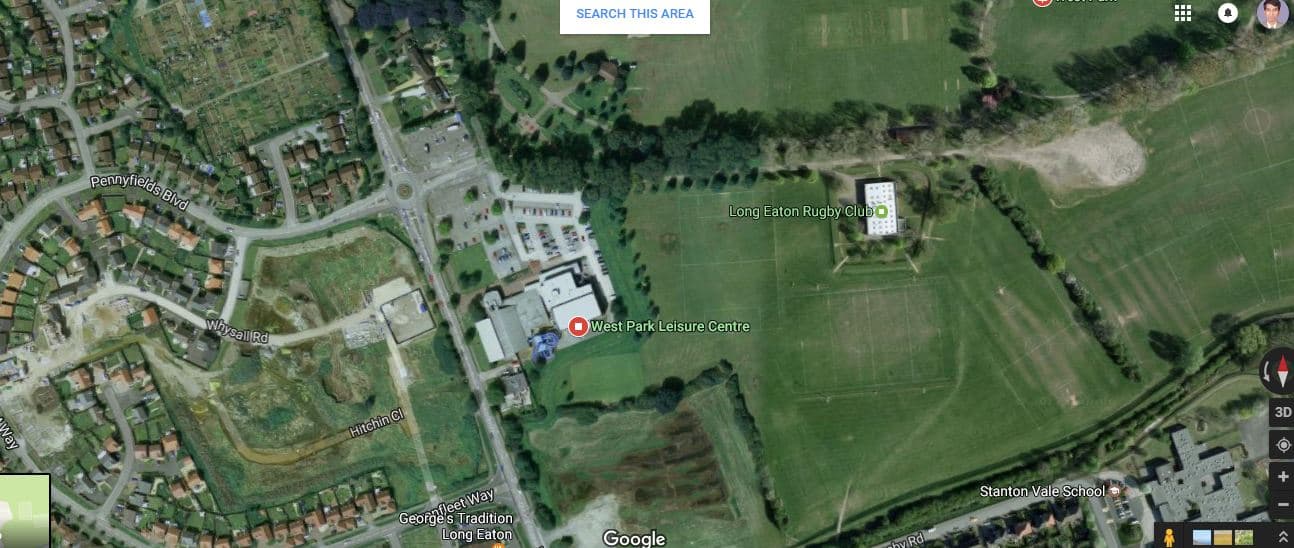Open the notifications bell

(x=1228, y=13)
